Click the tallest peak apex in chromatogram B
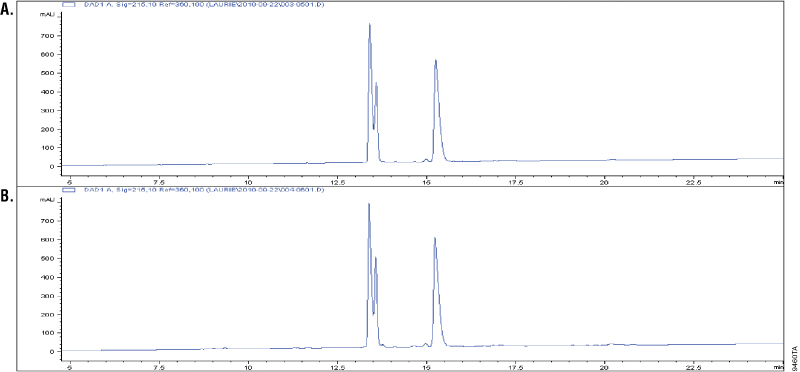This screenshot has height=372, width=800. [368, 204]
